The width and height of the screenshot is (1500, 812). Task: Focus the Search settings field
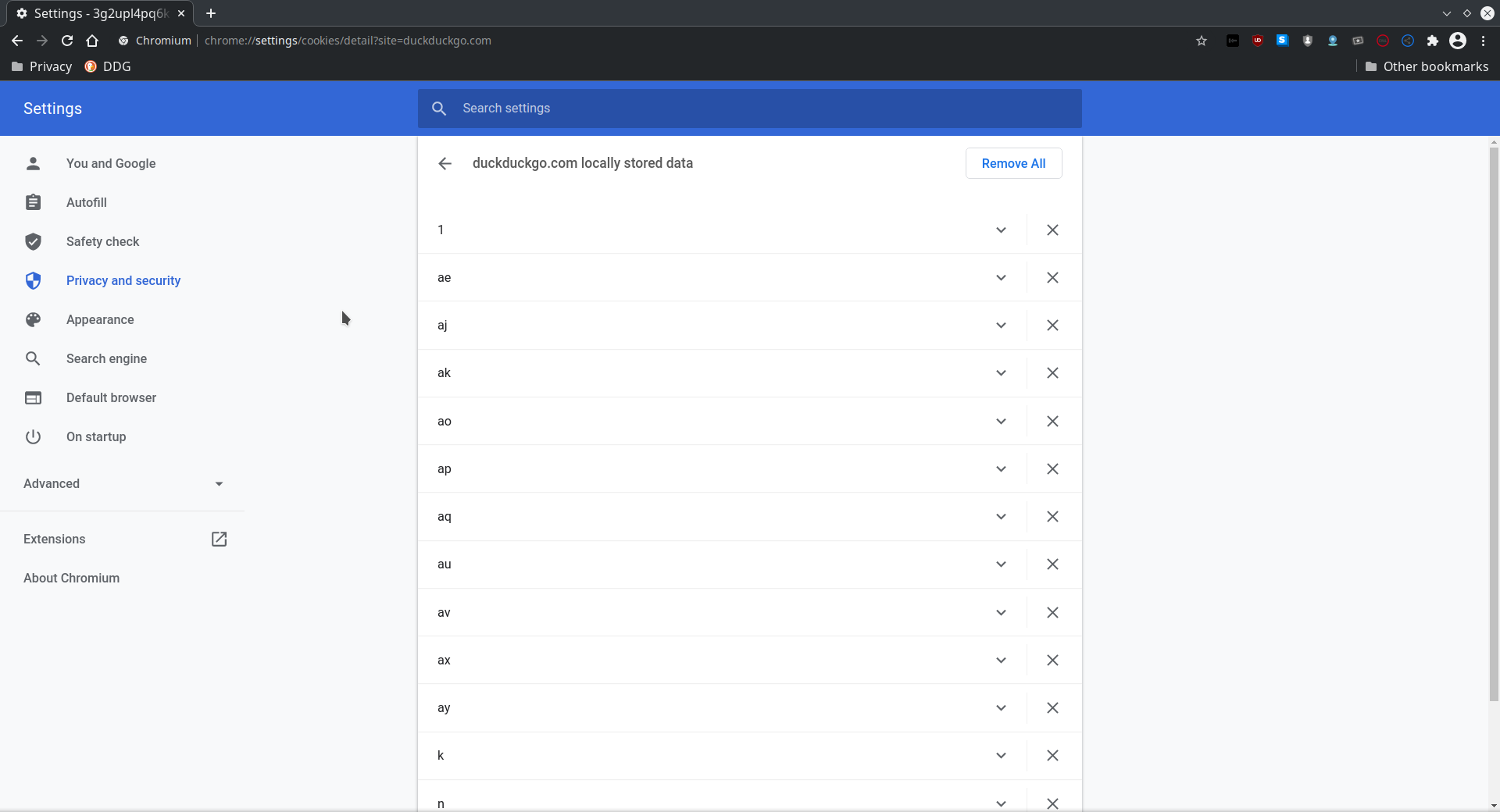tap(750, 109)
